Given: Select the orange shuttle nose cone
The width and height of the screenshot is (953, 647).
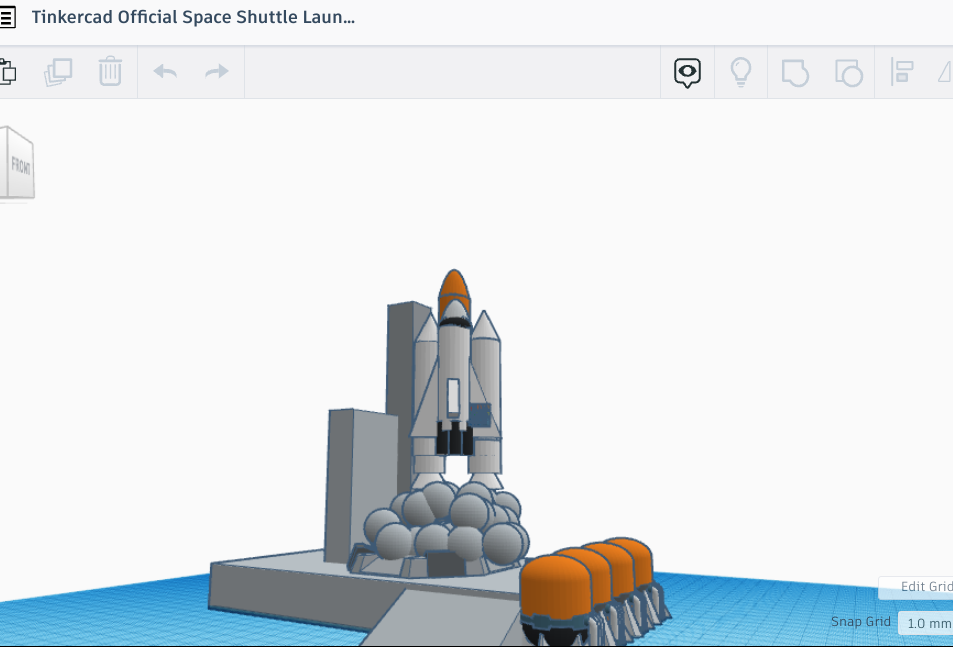Looking at the screenshot, I should (453, 285).
